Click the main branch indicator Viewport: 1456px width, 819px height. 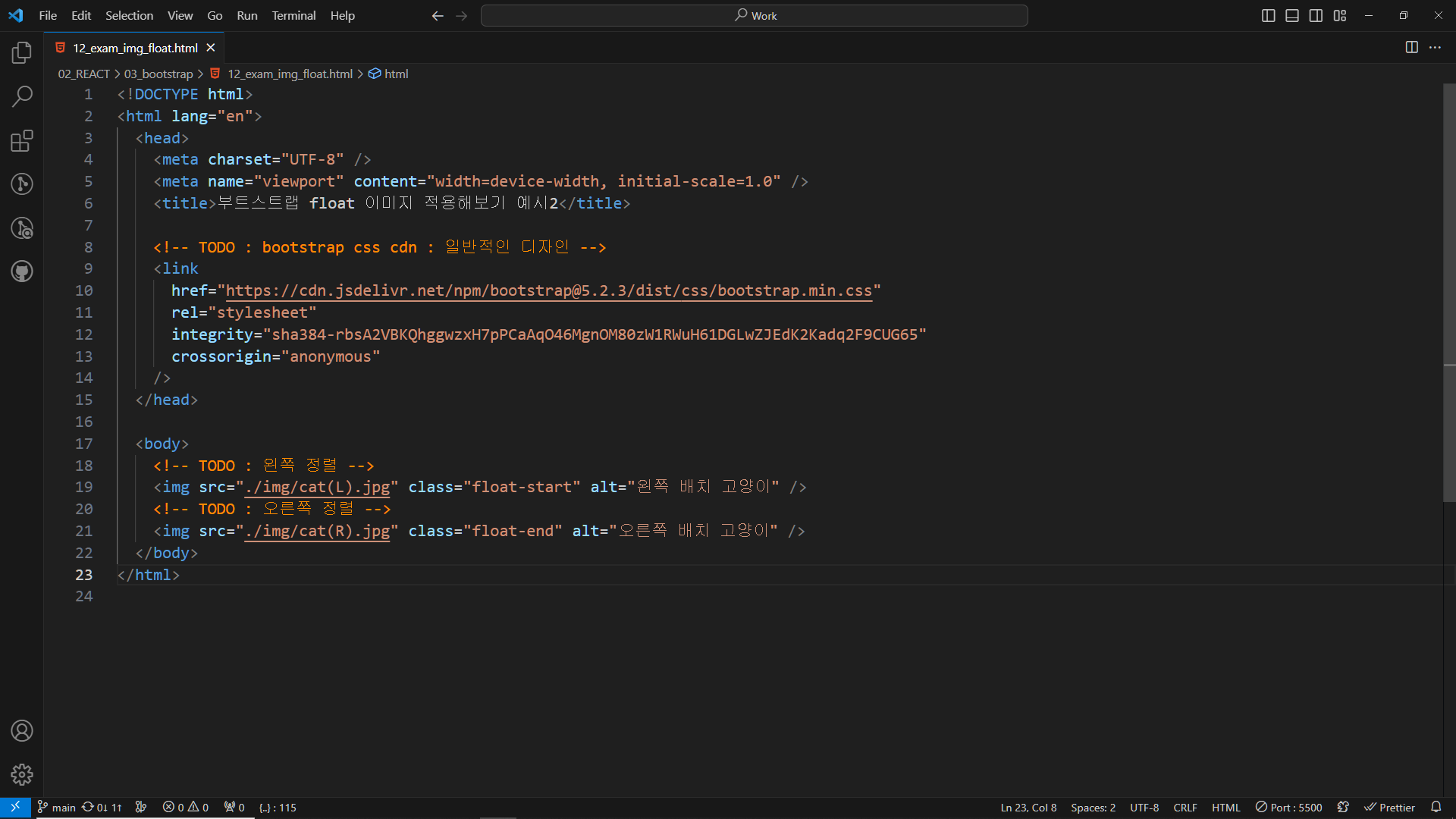click(57, 808)
